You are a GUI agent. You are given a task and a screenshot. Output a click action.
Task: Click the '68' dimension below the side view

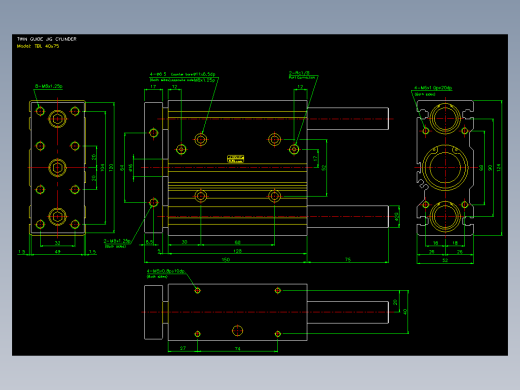click(x=237, y=242)
